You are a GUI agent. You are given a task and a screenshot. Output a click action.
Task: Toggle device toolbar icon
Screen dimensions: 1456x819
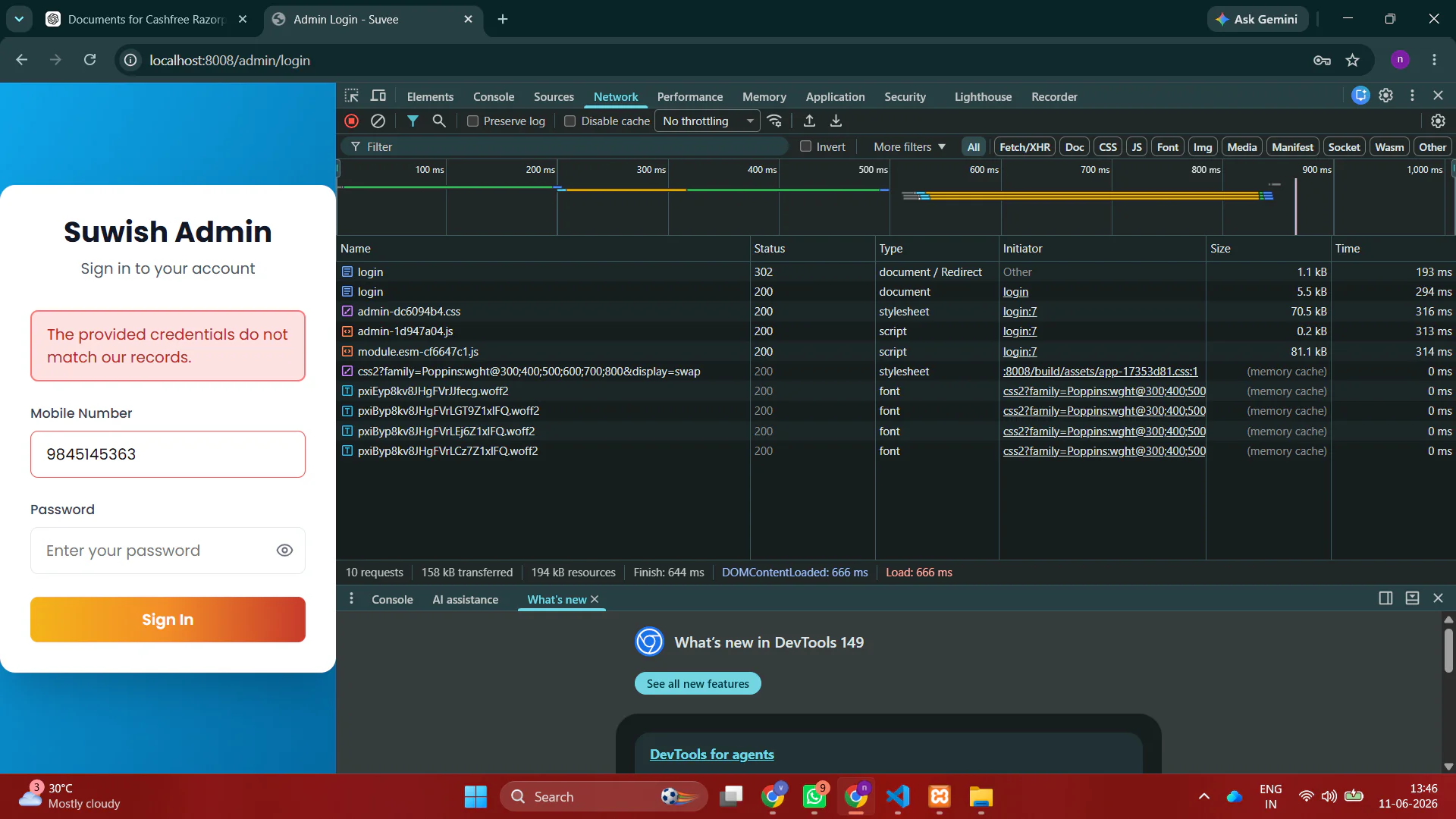[378, 96]
